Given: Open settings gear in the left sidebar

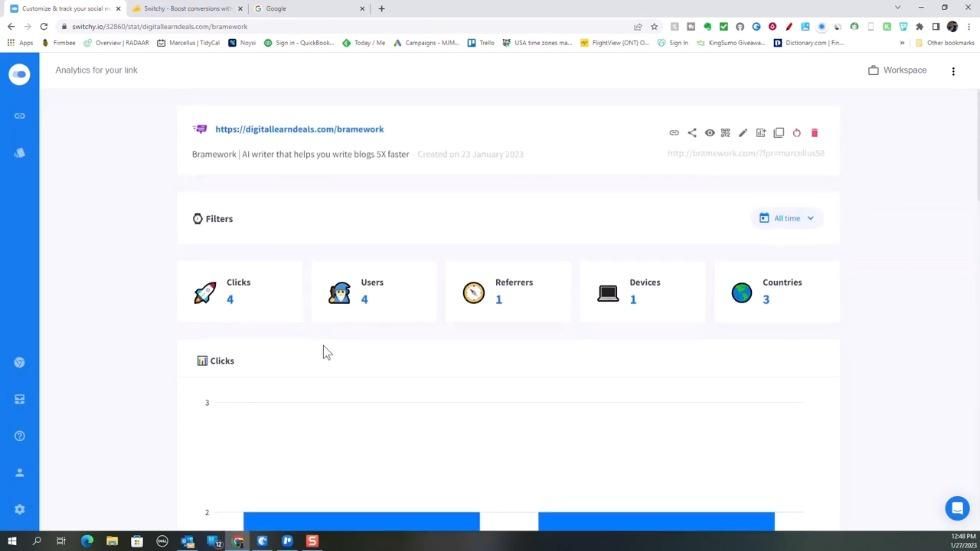Looking at the screenshot, I should click(x=19, y=509).
